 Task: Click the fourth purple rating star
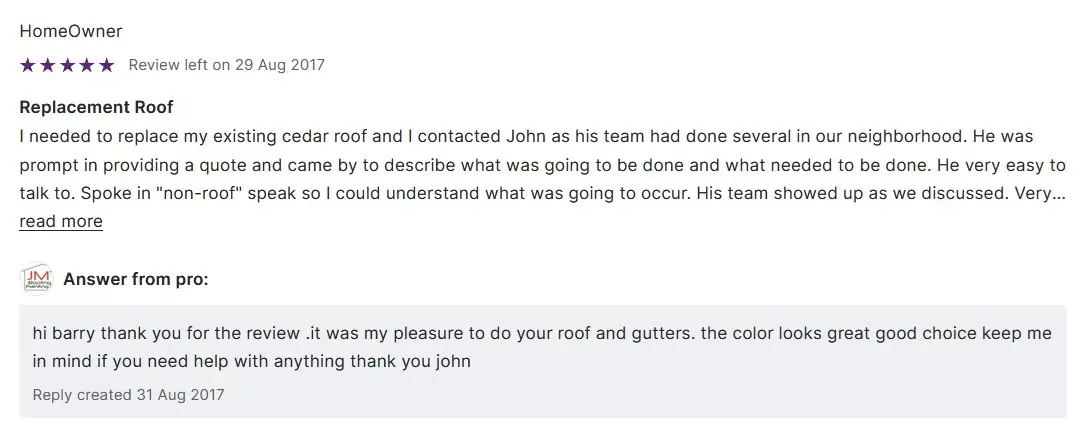tap(87, 65)
